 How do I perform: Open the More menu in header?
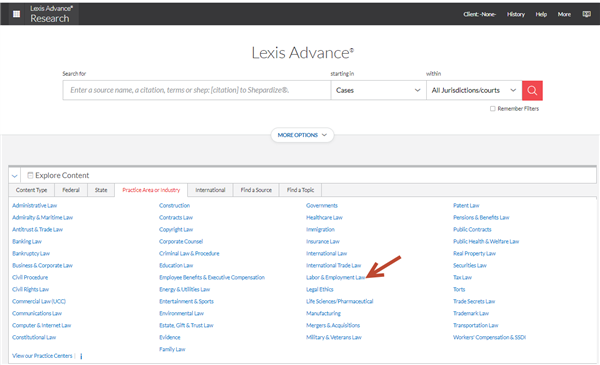tap(564, 14)
